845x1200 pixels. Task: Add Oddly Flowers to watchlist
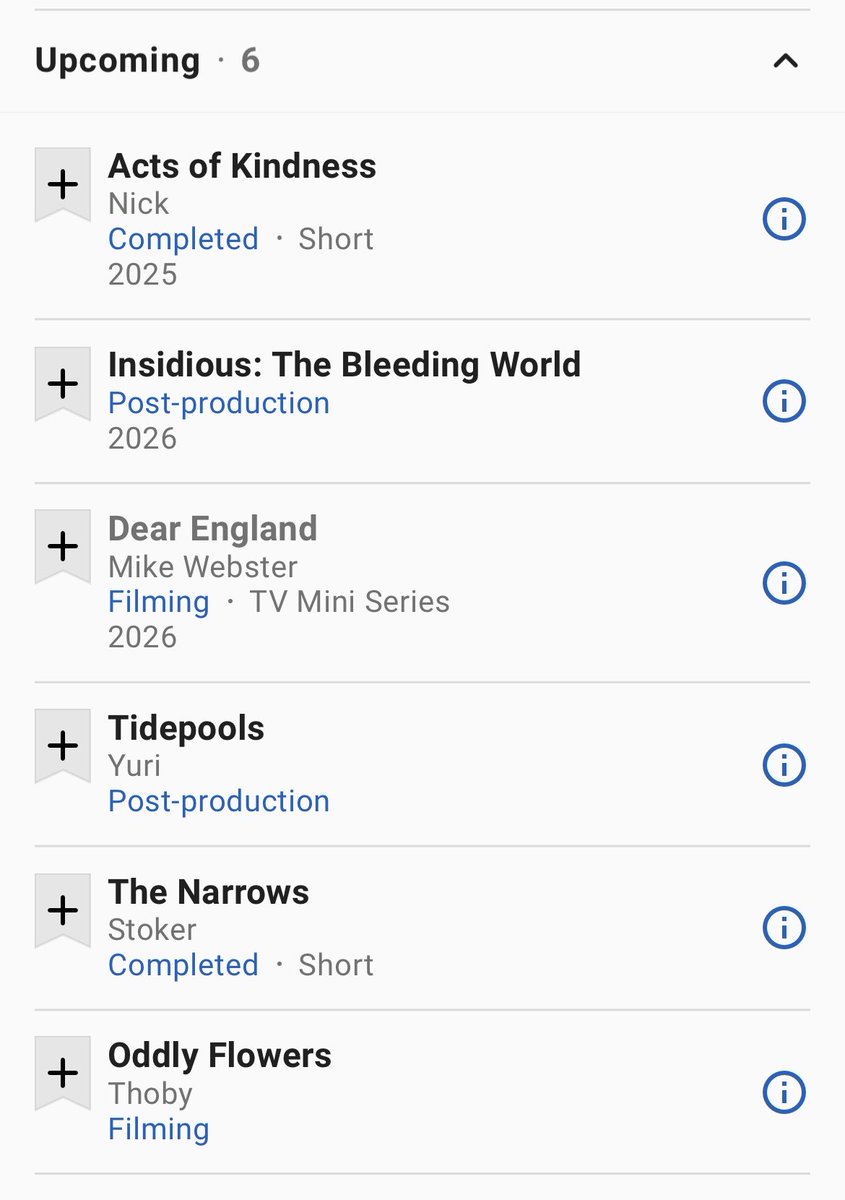(x=63, y=1074)
